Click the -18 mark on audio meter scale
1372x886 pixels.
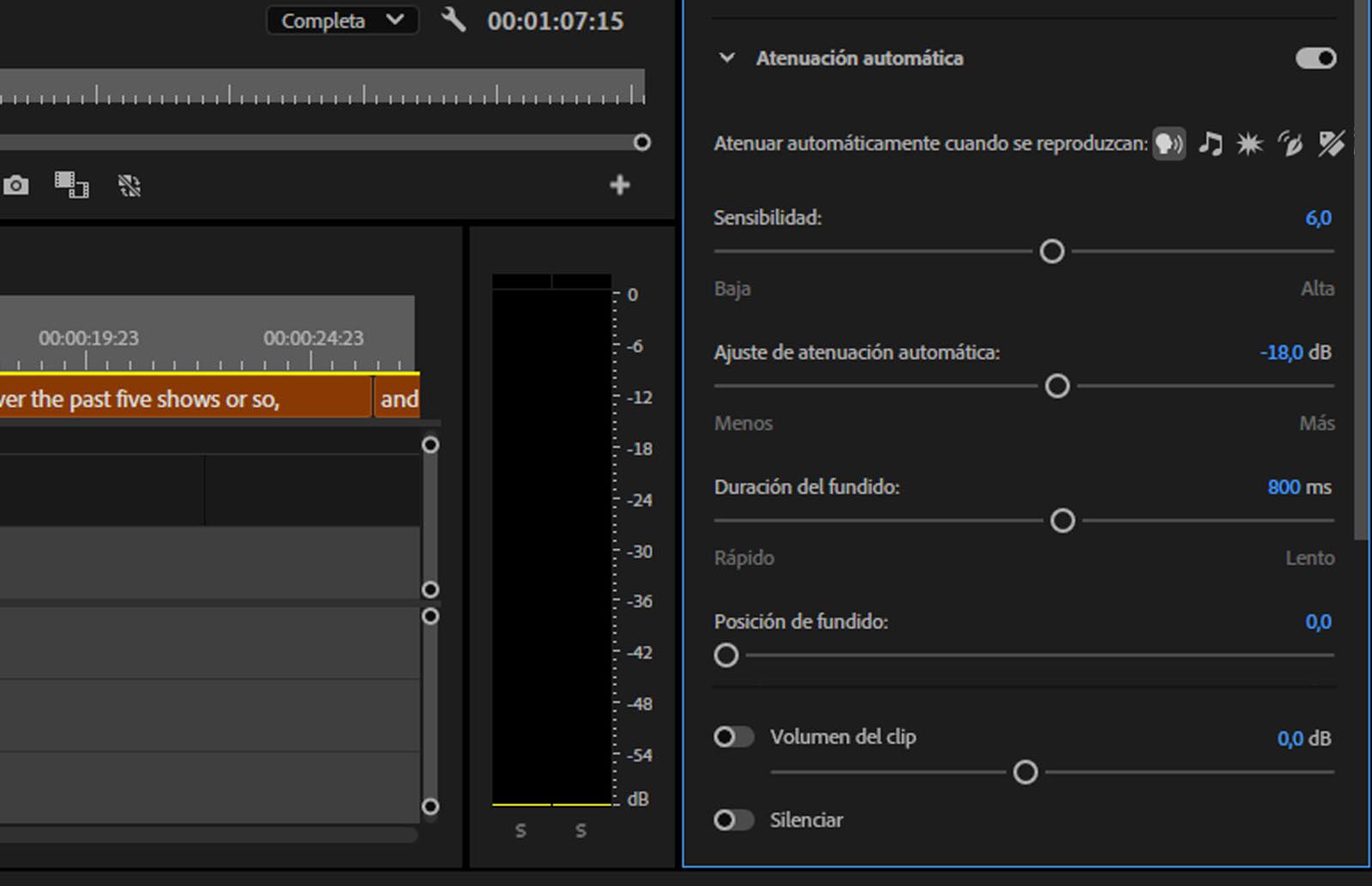(640, 449)
